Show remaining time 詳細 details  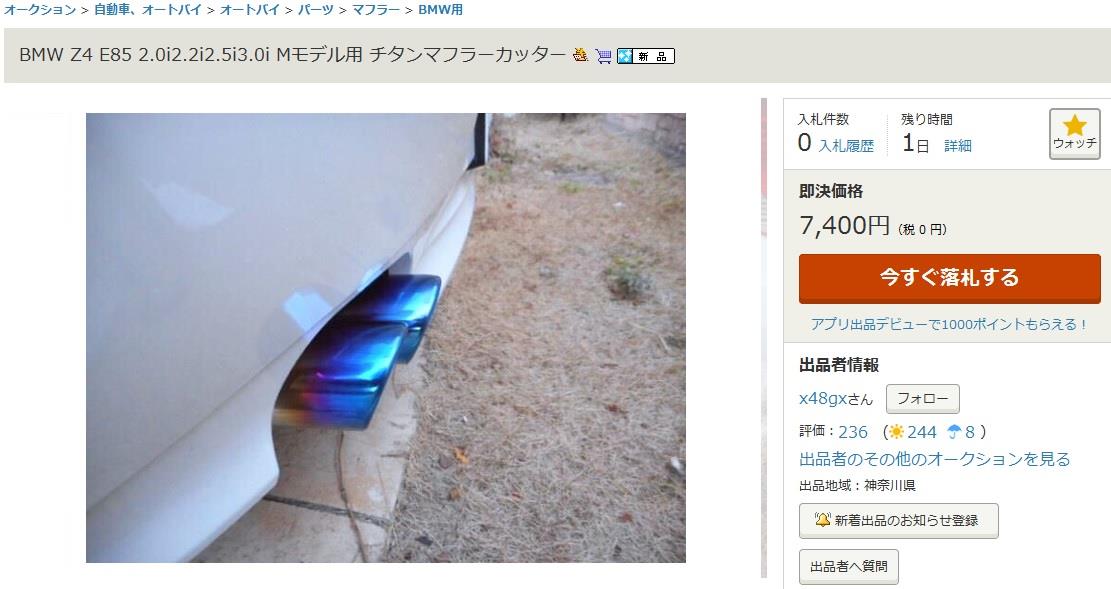tap(958, 146)
